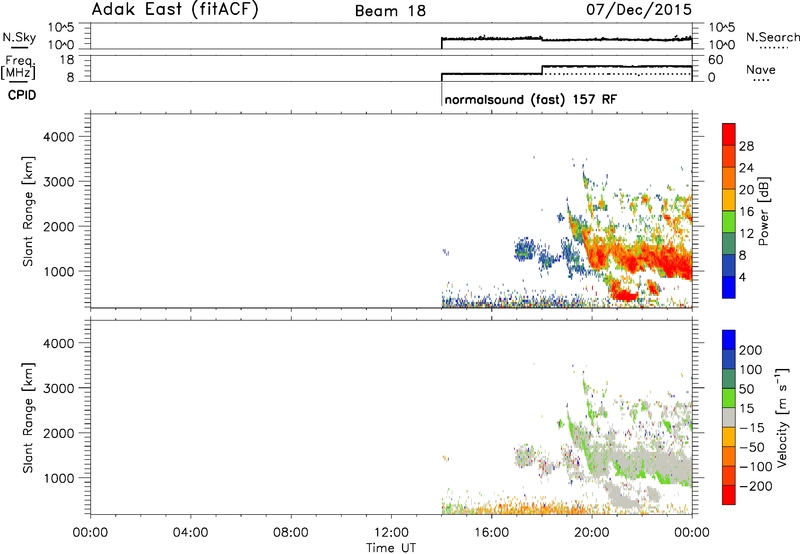Select the 'Nave' legend label
800x554 pixels.
(761, 69)
